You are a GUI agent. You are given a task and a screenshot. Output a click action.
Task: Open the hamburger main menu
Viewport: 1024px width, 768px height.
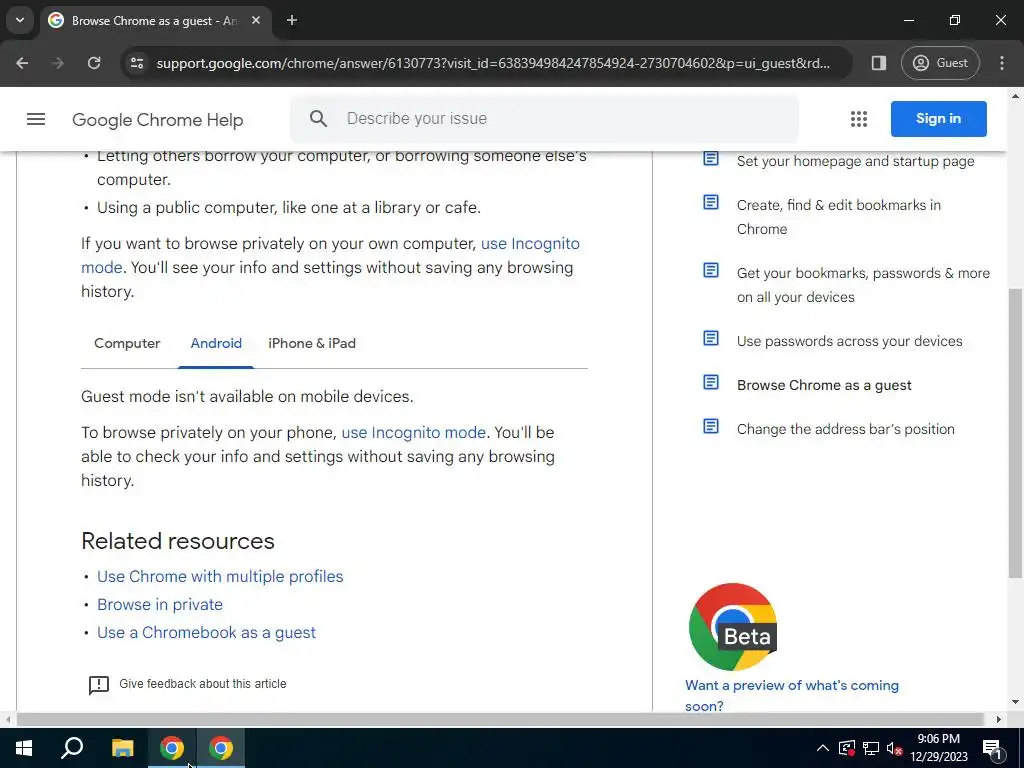[36, 119]
